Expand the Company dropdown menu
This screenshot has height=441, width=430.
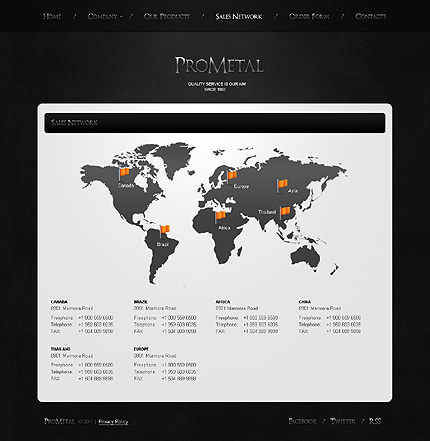[x=105, y=16]
